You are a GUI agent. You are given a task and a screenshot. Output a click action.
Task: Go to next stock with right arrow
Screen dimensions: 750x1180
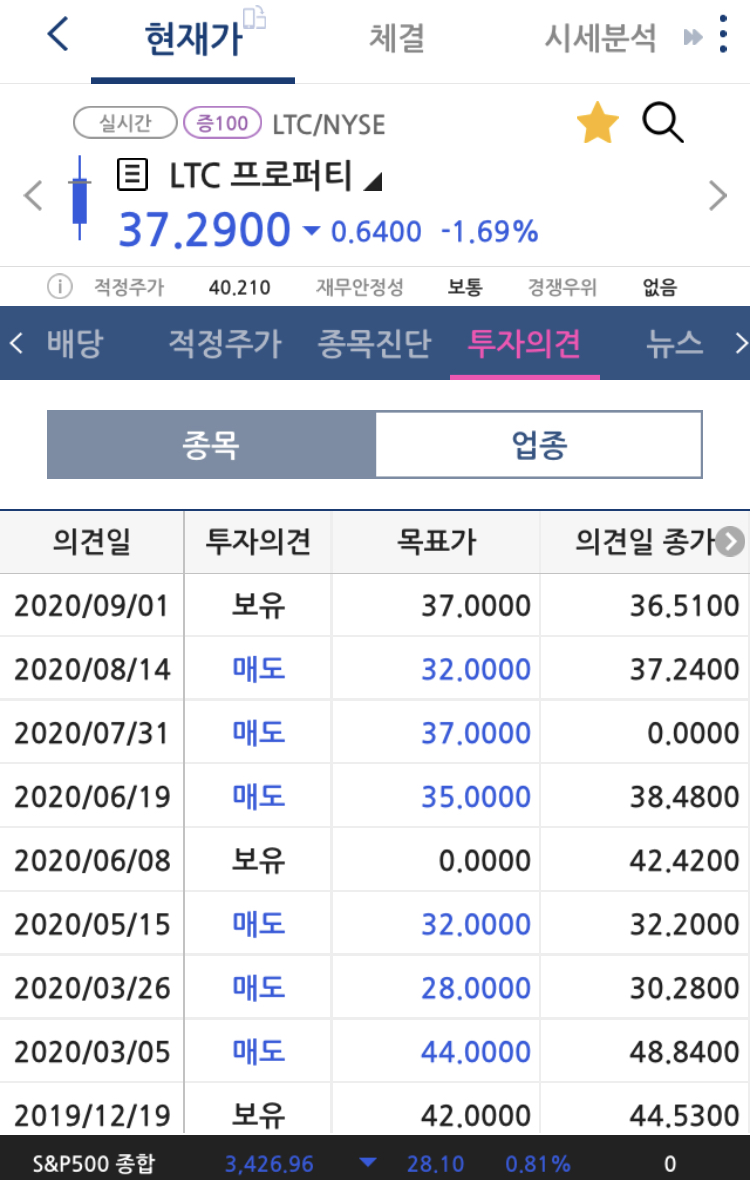tap(718, 196)
